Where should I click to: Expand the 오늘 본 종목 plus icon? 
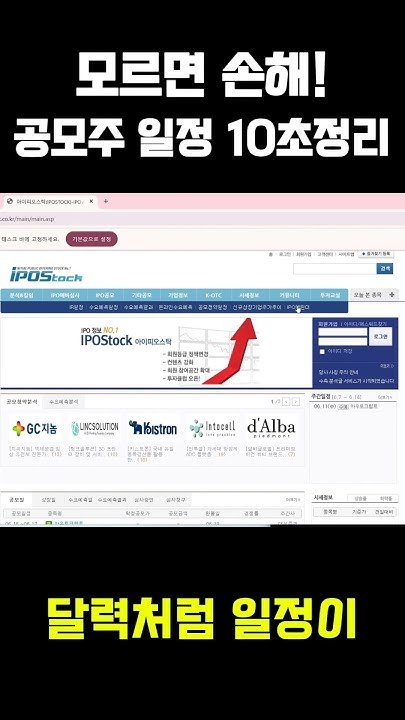[x=391, y=295]
